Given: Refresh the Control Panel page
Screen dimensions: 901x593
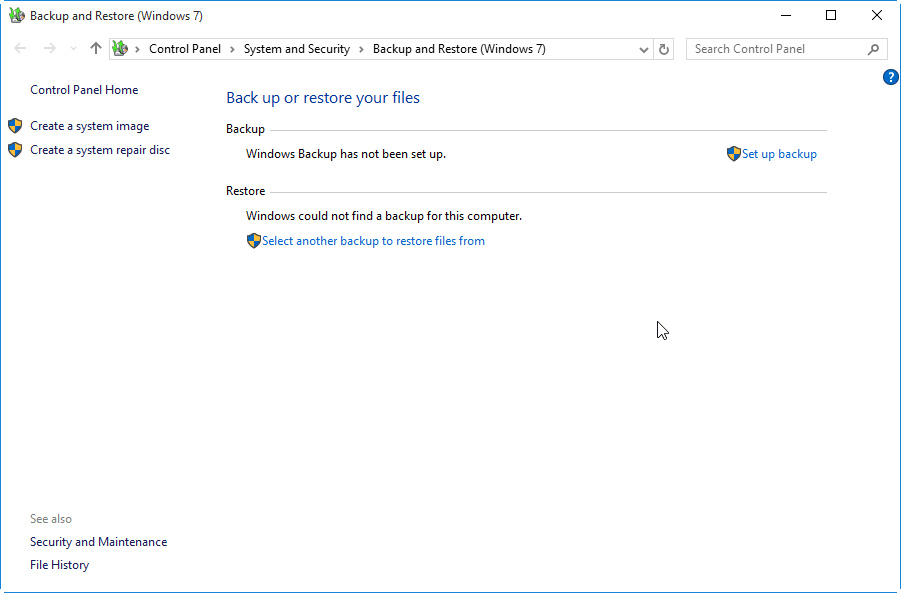Looking at the screenshot, I should click(x=664, y=49).
